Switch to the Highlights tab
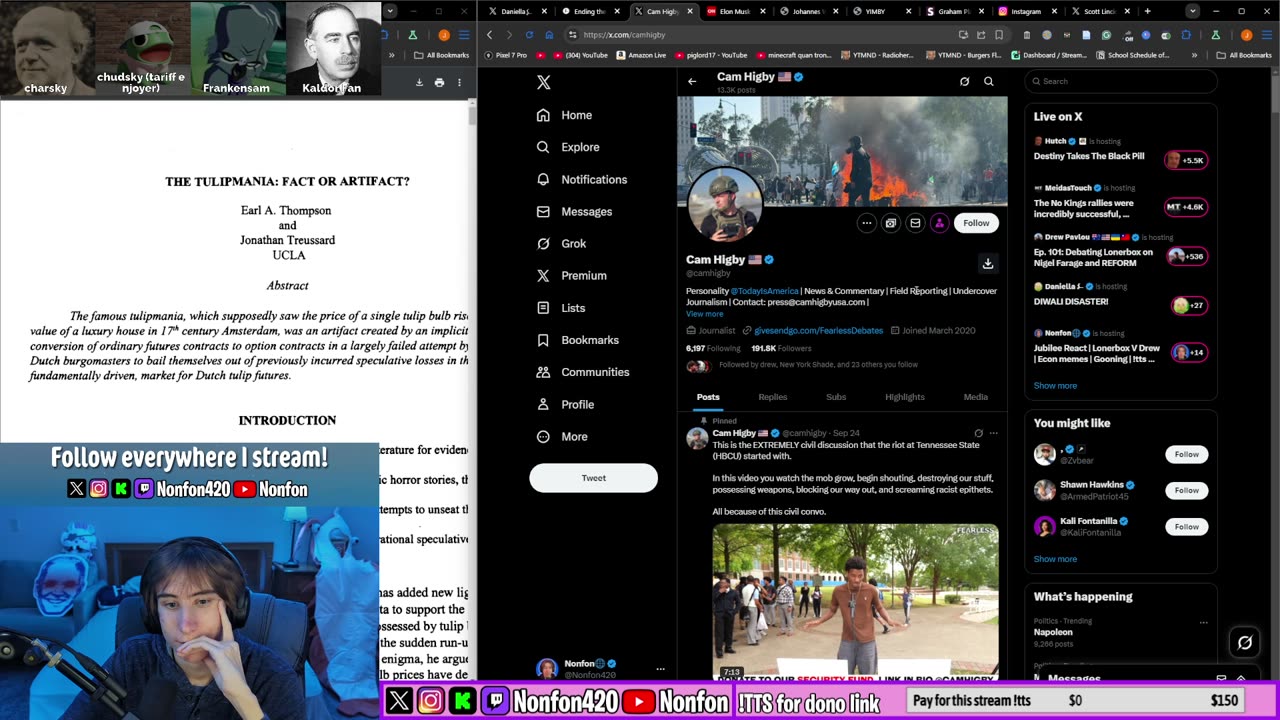 [905, 397]
